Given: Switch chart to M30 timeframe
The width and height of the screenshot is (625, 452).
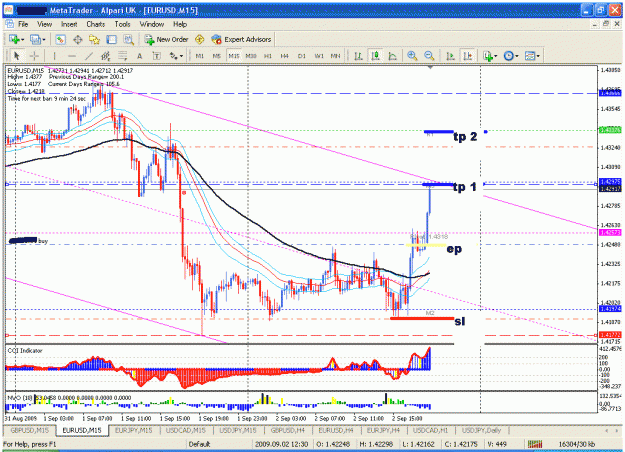Looking at the screenshot, I should [x=251, y=56].
